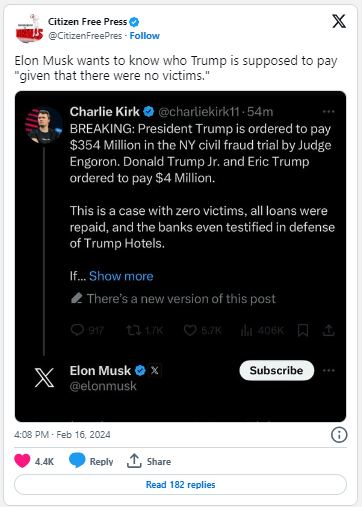This screenshot has height=507, width=362.
Task: Follow Citizen Free Press account
Action: coord(144,36)
